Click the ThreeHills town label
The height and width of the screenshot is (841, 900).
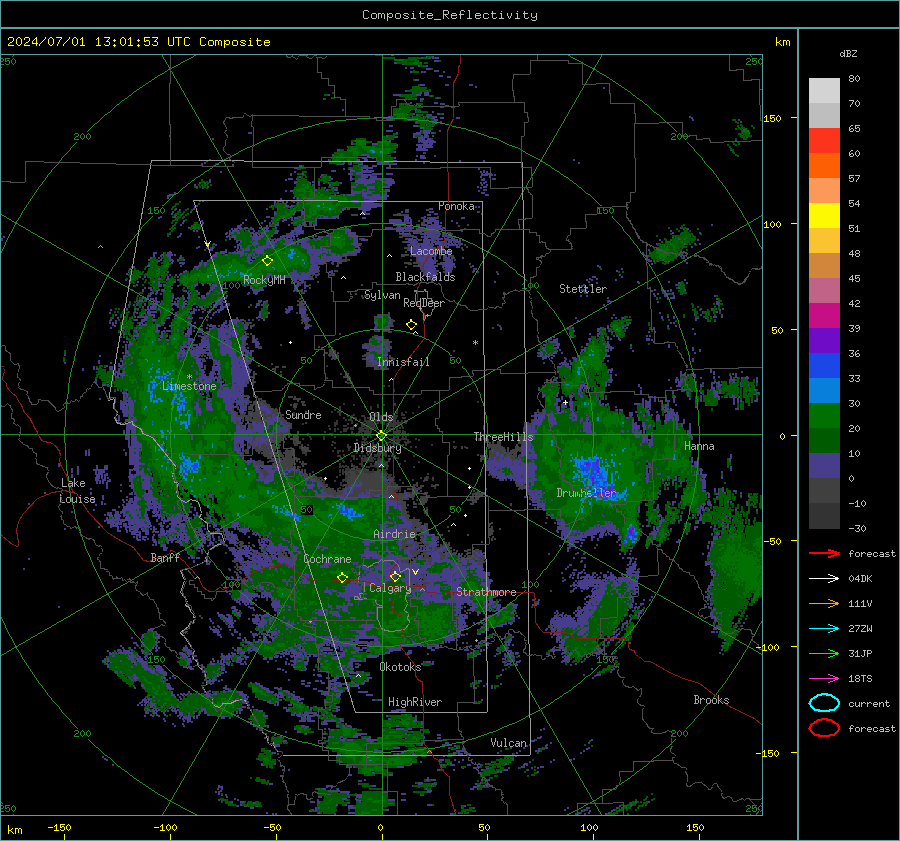503,437
